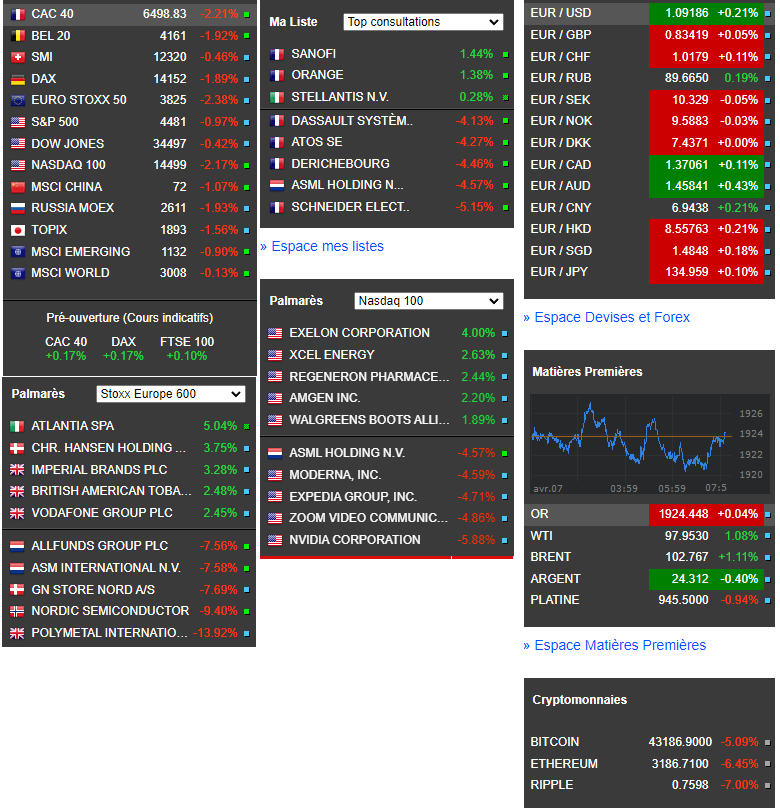Open SCHNEIDER ELECT.. in Ma Liste
Image resolution: width=780 pixels, height=812 pixels.
coord(387,208)
